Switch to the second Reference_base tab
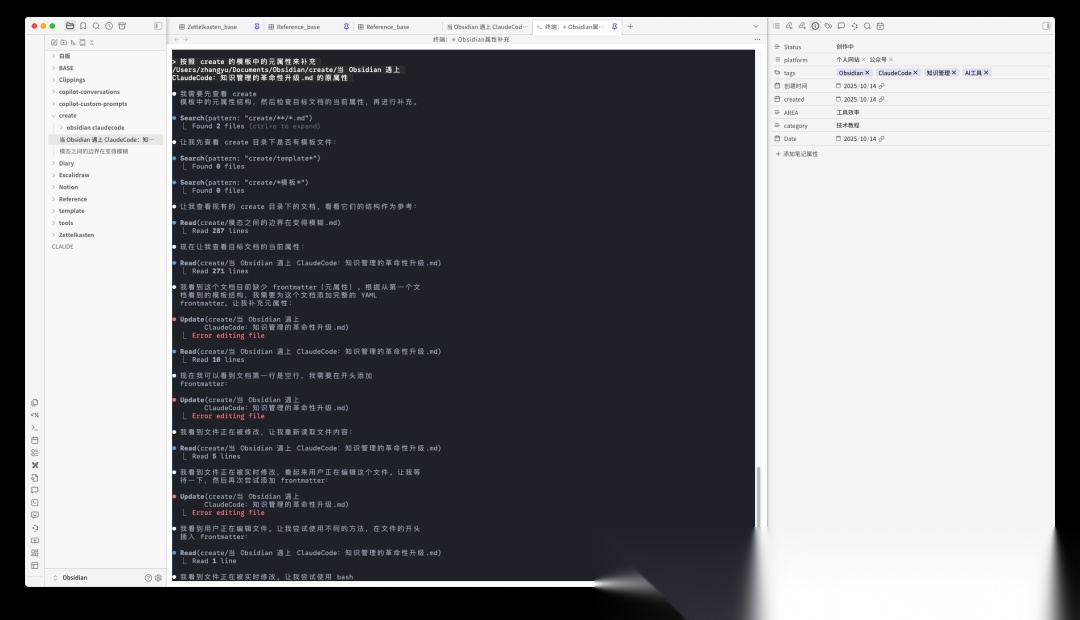 pyautogui.click(x=387, y=27)
